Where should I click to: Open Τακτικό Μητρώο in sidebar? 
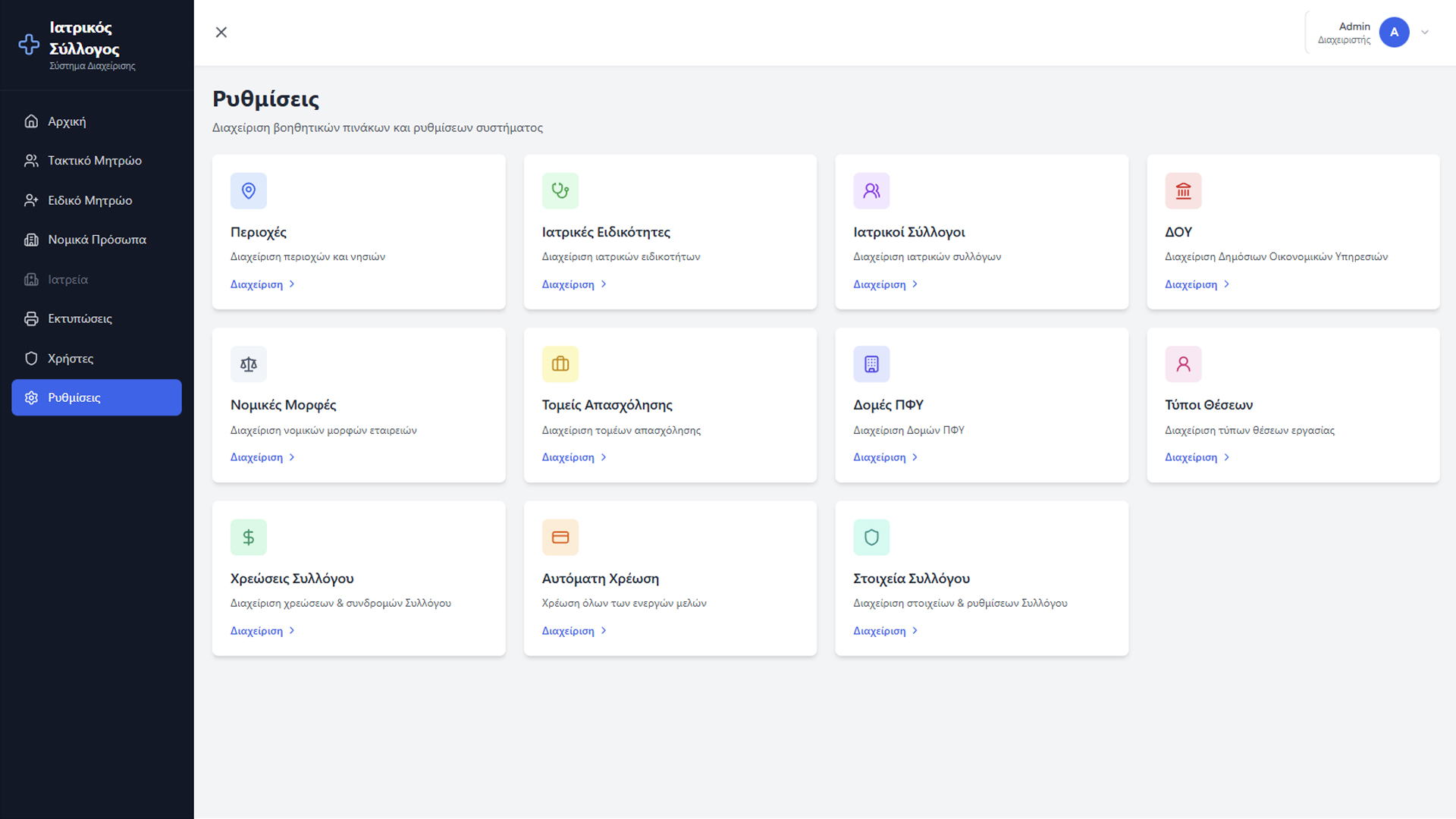(95, 161)
